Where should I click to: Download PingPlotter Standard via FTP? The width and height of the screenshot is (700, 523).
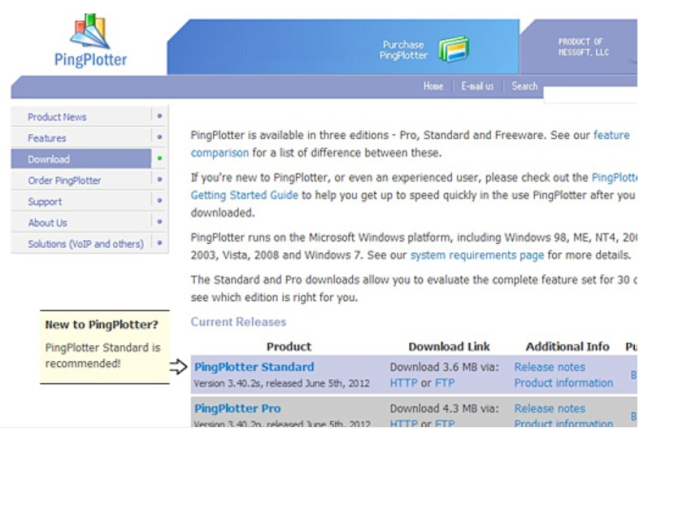click(x=445, y=383)
